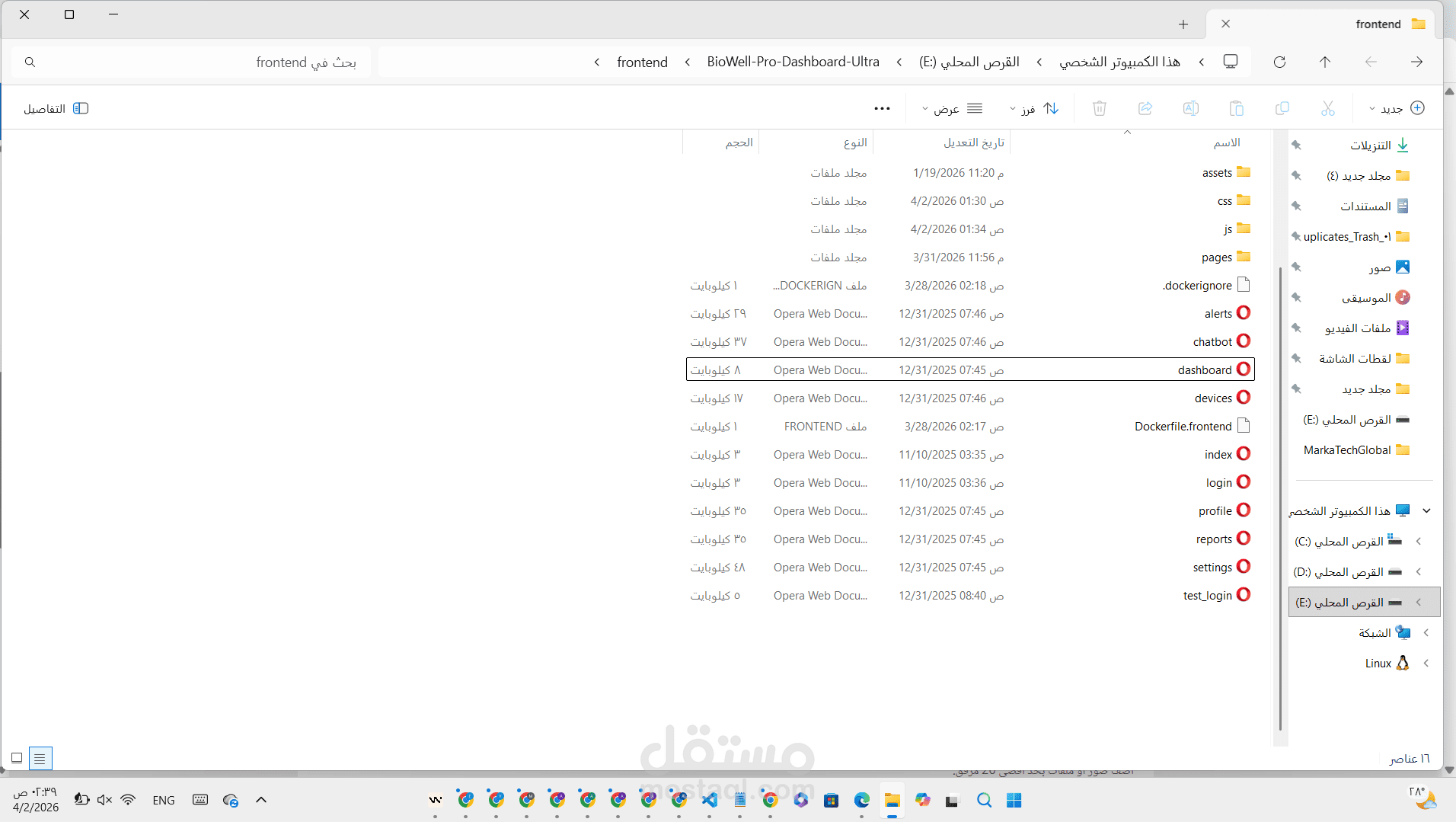The height and width of the screenshot is (822, 1456).
Task: Copy the dashboard file with the copy icon
Action: point(1283,108)
